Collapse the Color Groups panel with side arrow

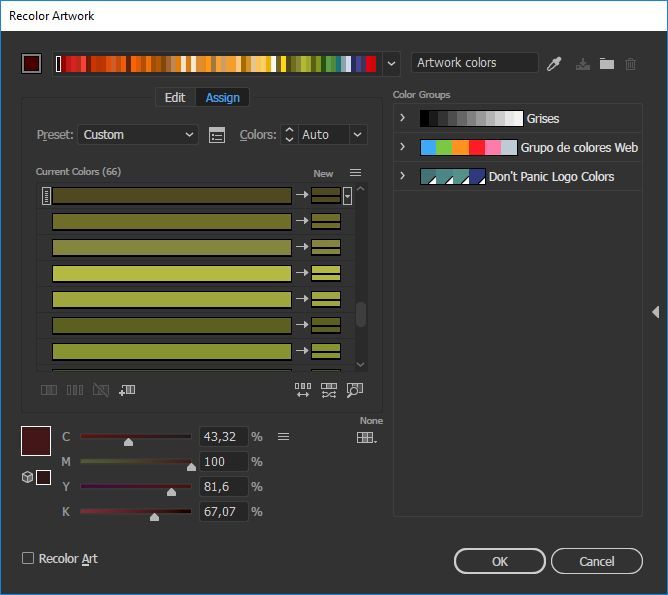click(x=656, y=312)
